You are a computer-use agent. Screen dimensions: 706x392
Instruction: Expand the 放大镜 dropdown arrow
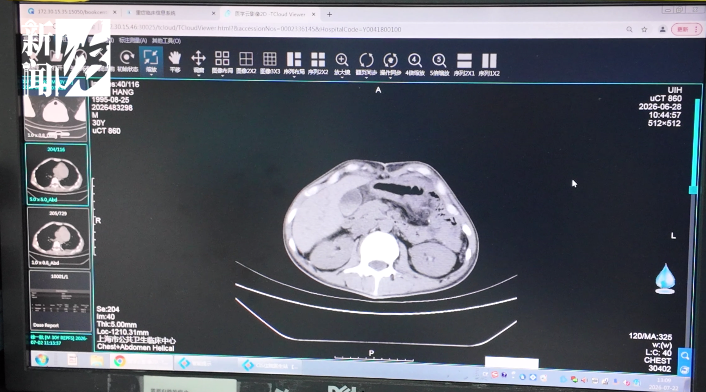pyautogui.click(x=342, y=77)
